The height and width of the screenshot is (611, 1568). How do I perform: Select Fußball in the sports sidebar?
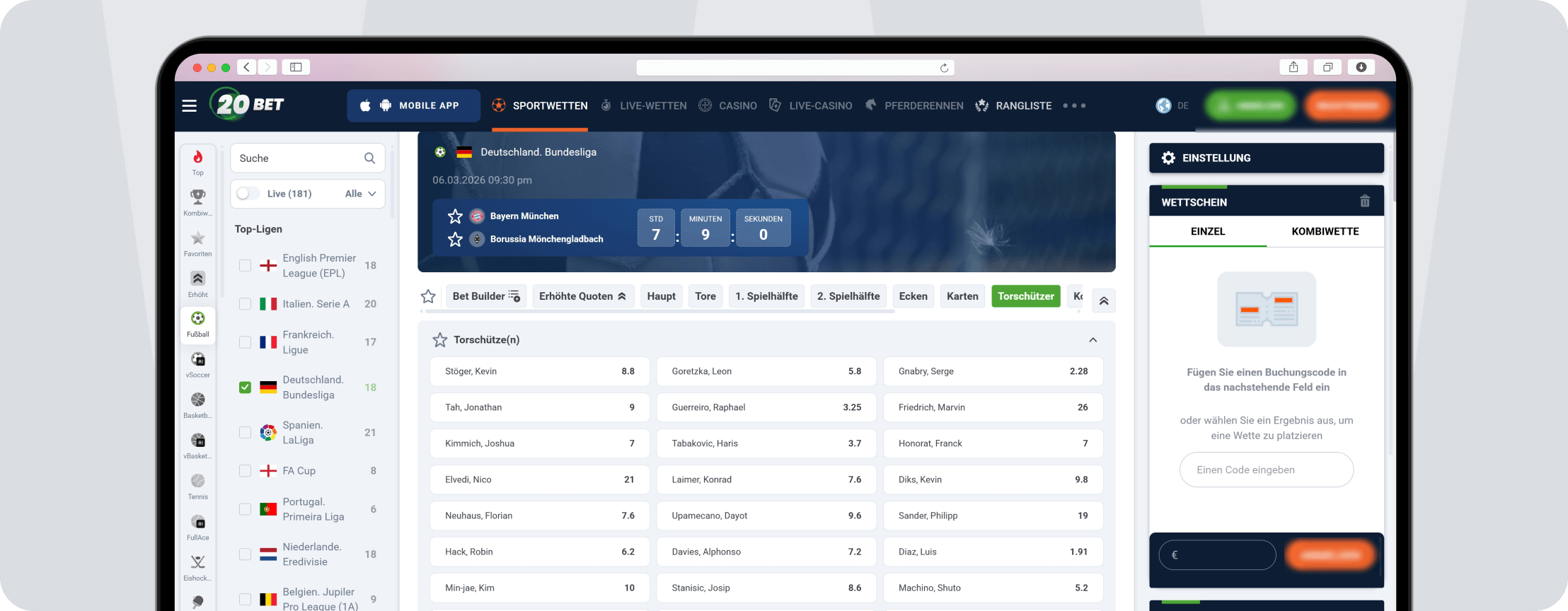pyautogui.click(x=198, y=325)
